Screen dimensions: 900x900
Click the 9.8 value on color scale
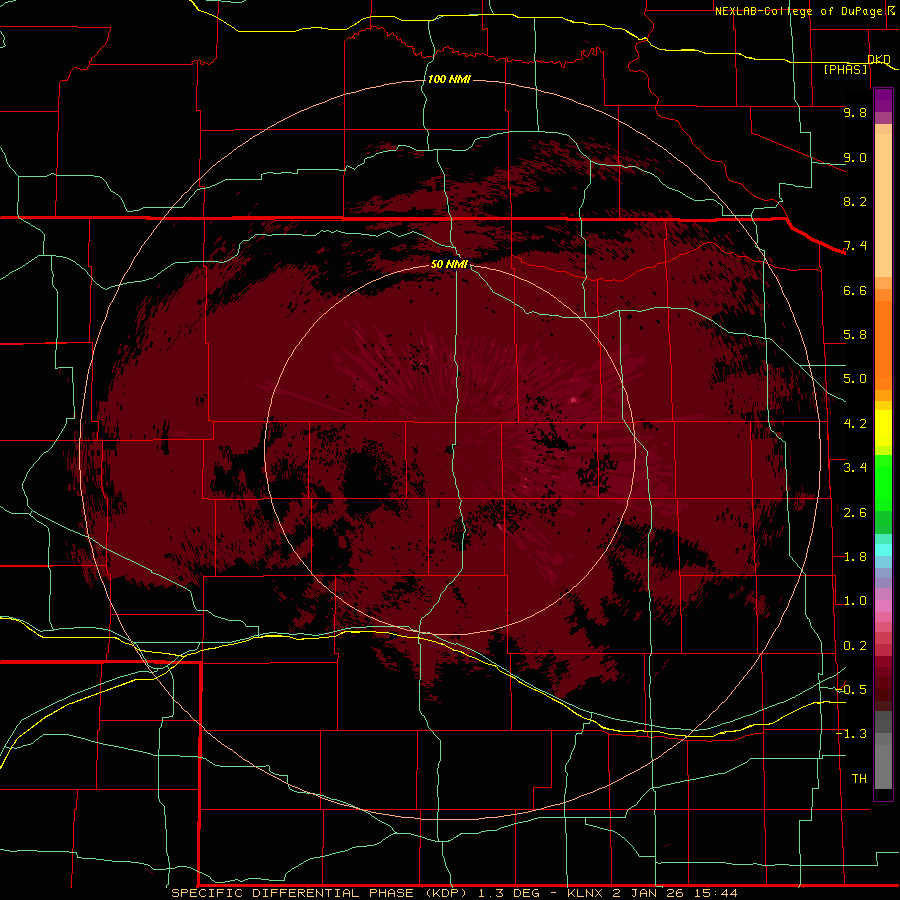855,112
